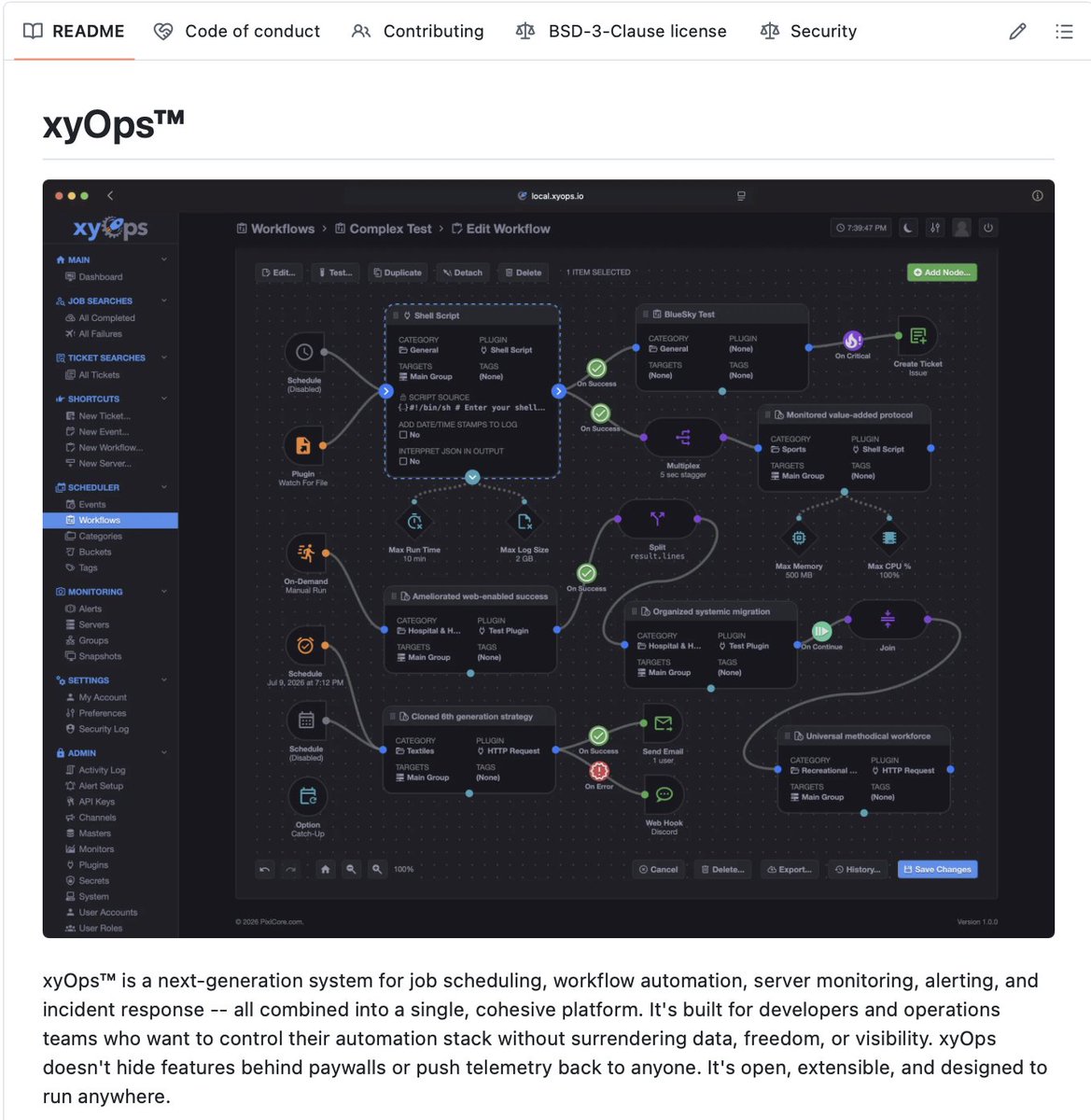Click the Complex Test breadcrumb link

(384, 229)
